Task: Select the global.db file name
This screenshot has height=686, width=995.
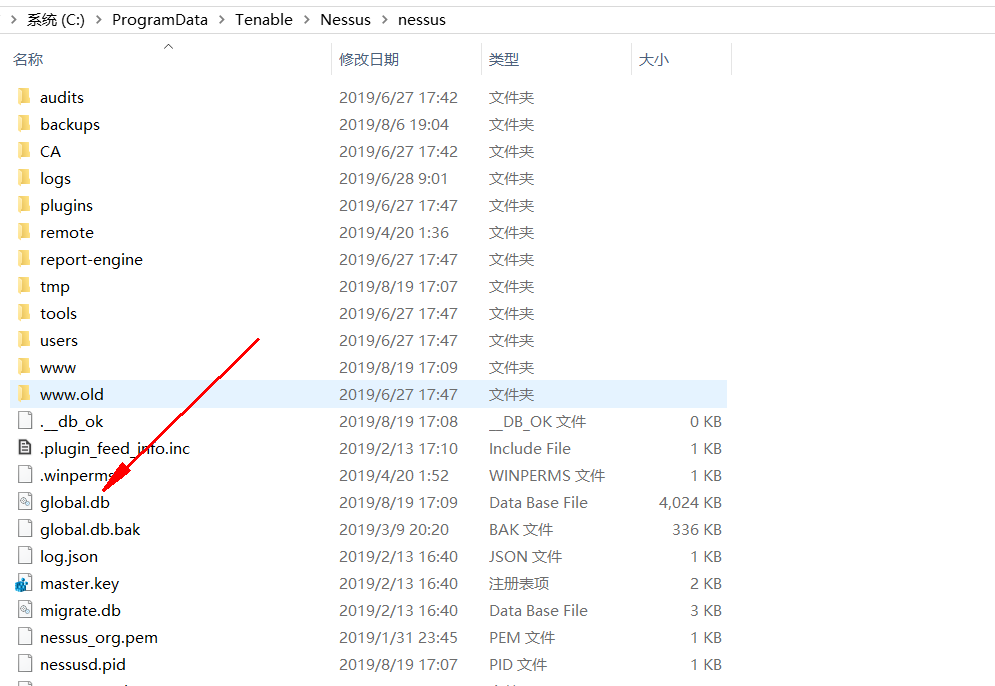Action: point(75,503)
